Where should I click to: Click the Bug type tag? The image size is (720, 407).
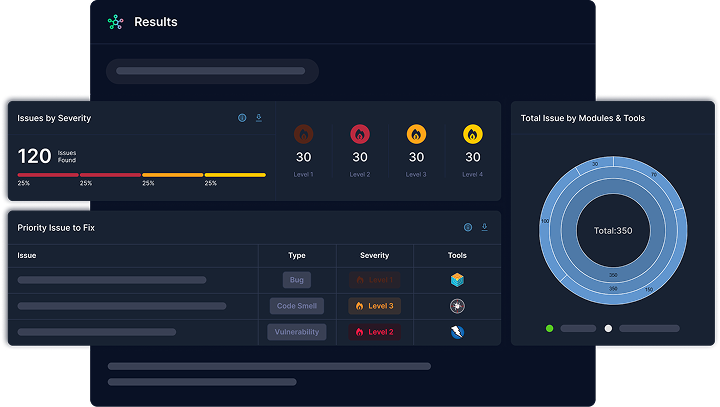pyautogui.click(x=297, y=280)
